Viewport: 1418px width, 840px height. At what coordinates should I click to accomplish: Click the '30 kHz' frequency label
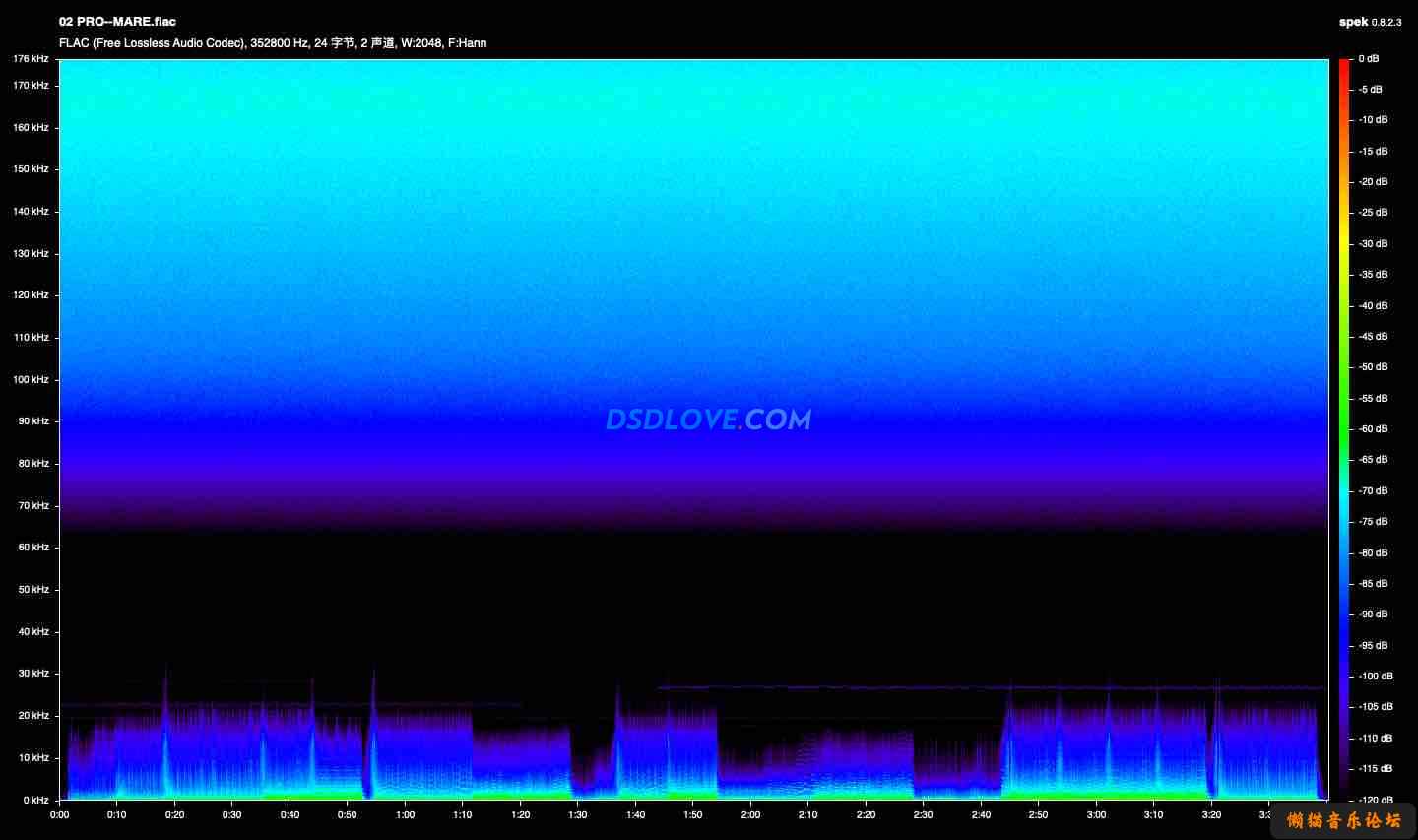click(x=33, y=674)
